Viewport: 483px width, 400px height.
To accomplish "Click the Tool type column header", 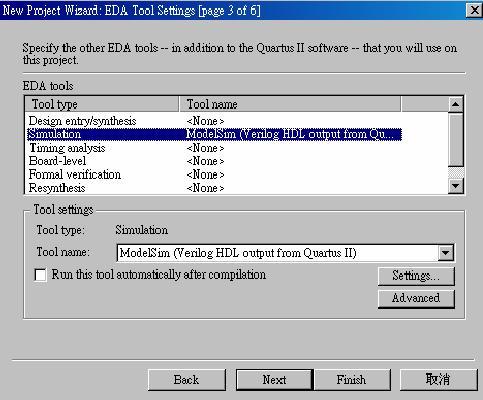I will pos(102,104).
